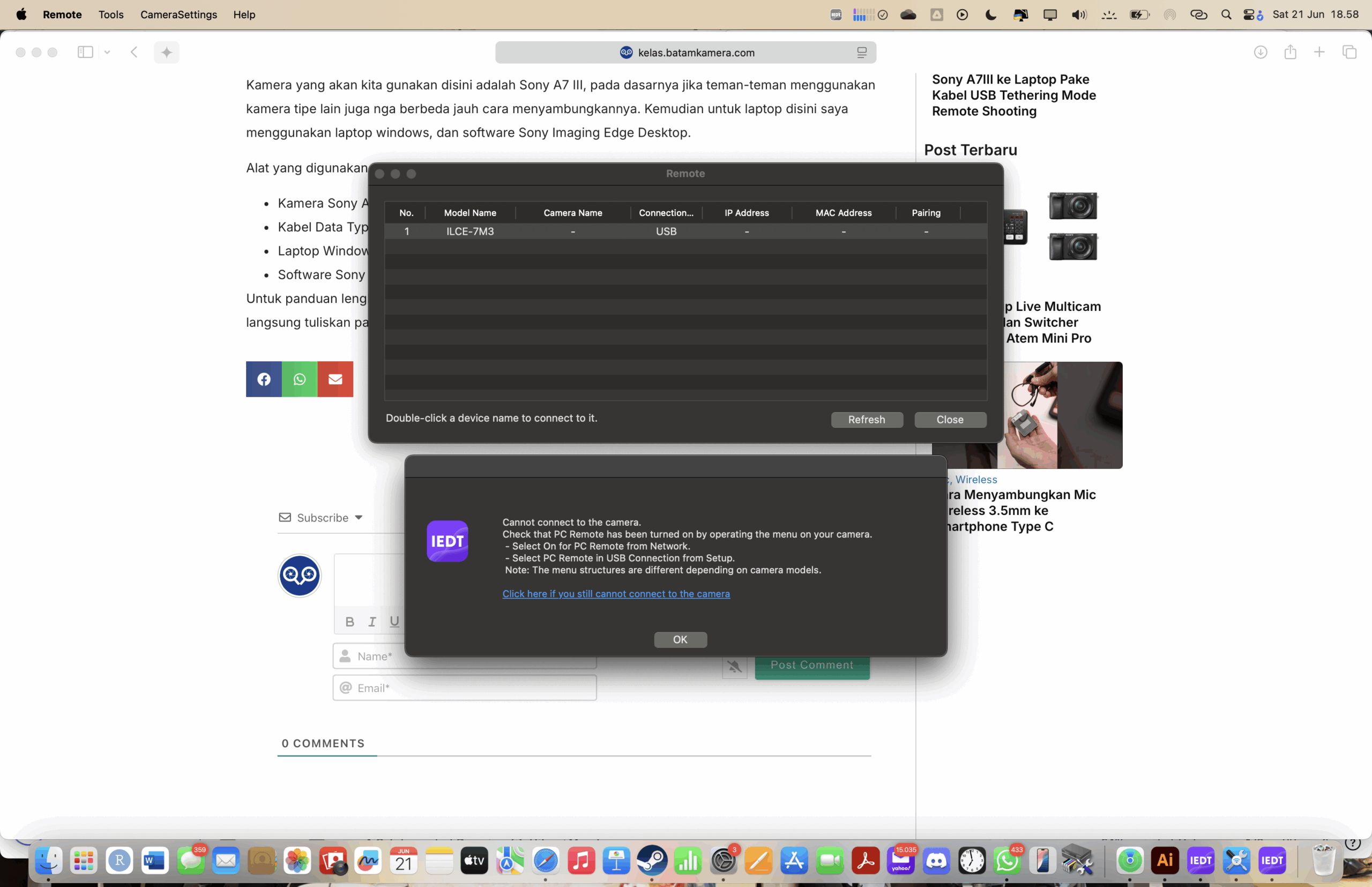This screenshot has height=887, width=1372.
Task: Open a new Safari tab with plus icon
Action: [1319, 53]
